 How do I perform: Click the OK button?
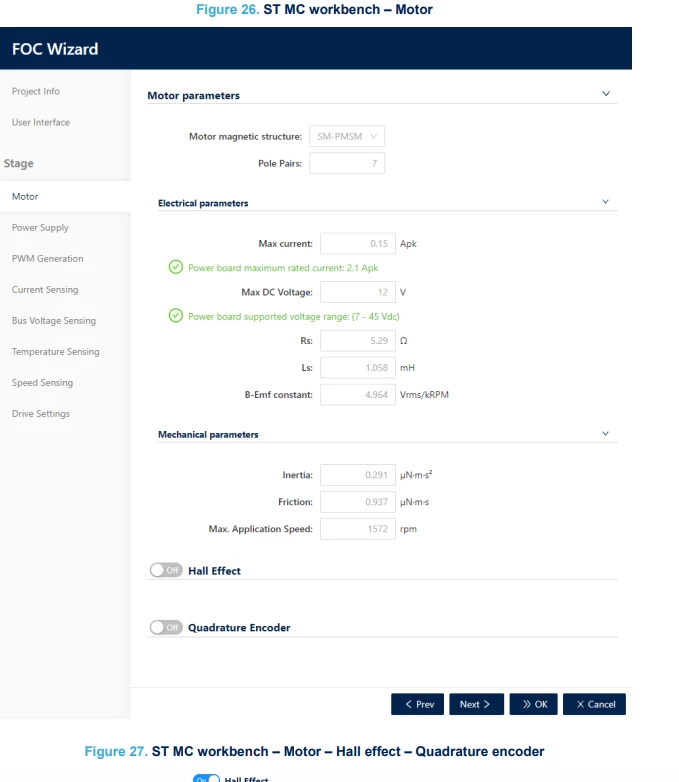533,704
